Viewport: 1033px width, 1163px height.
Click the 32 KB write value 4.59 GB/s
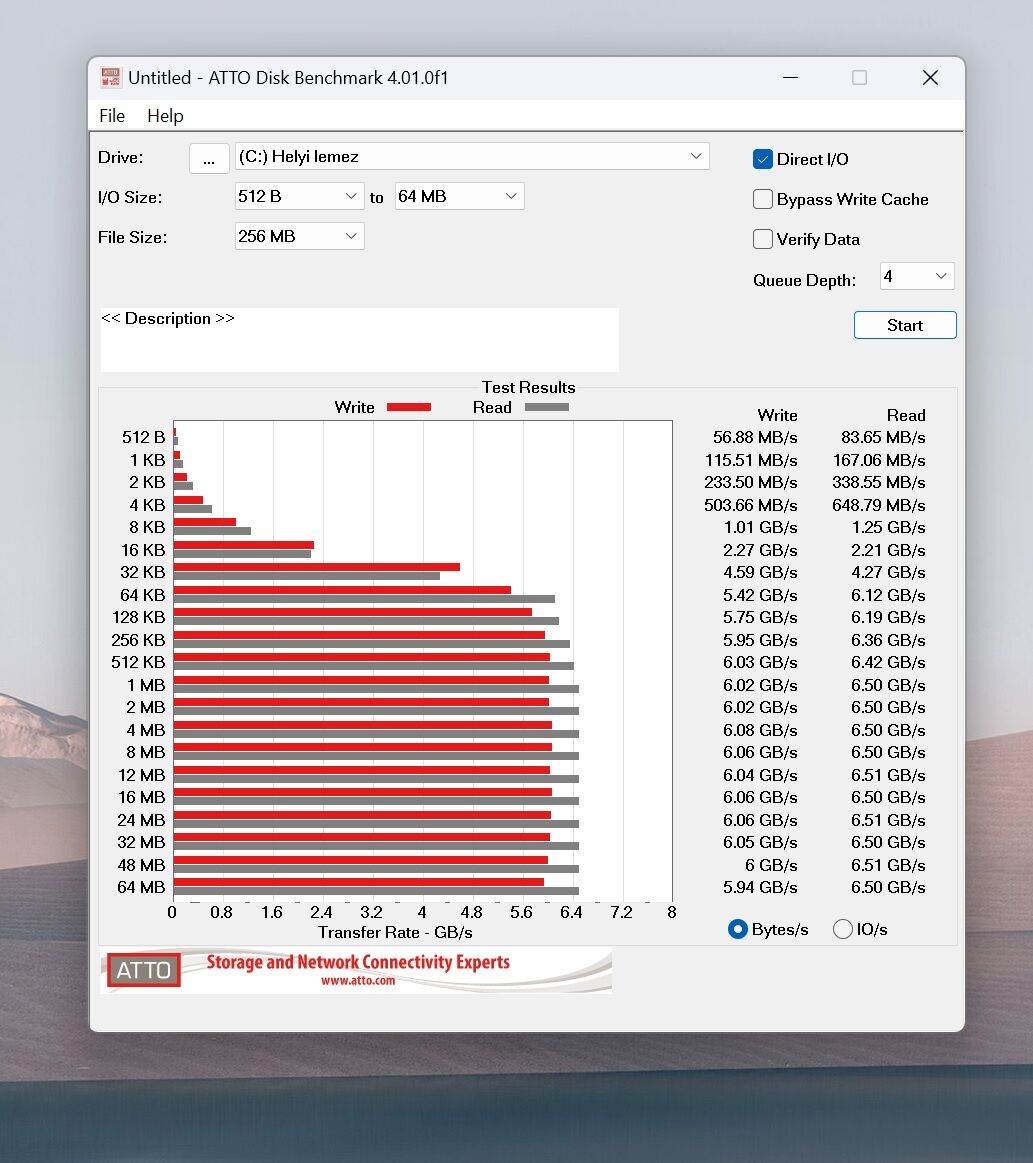[x=760, y=573]
